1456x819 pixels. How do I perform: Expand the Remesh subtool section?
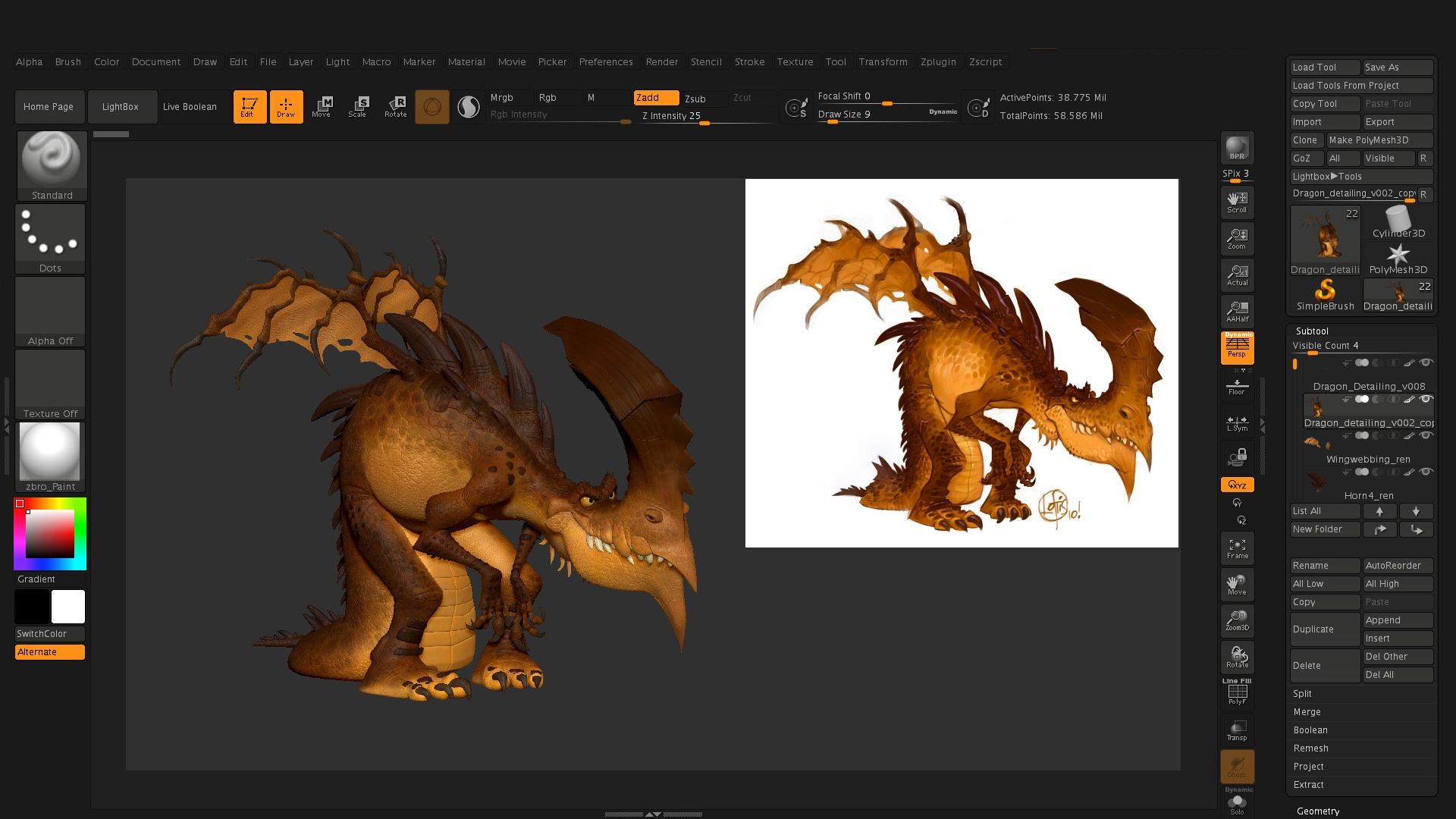(1310, 748)
